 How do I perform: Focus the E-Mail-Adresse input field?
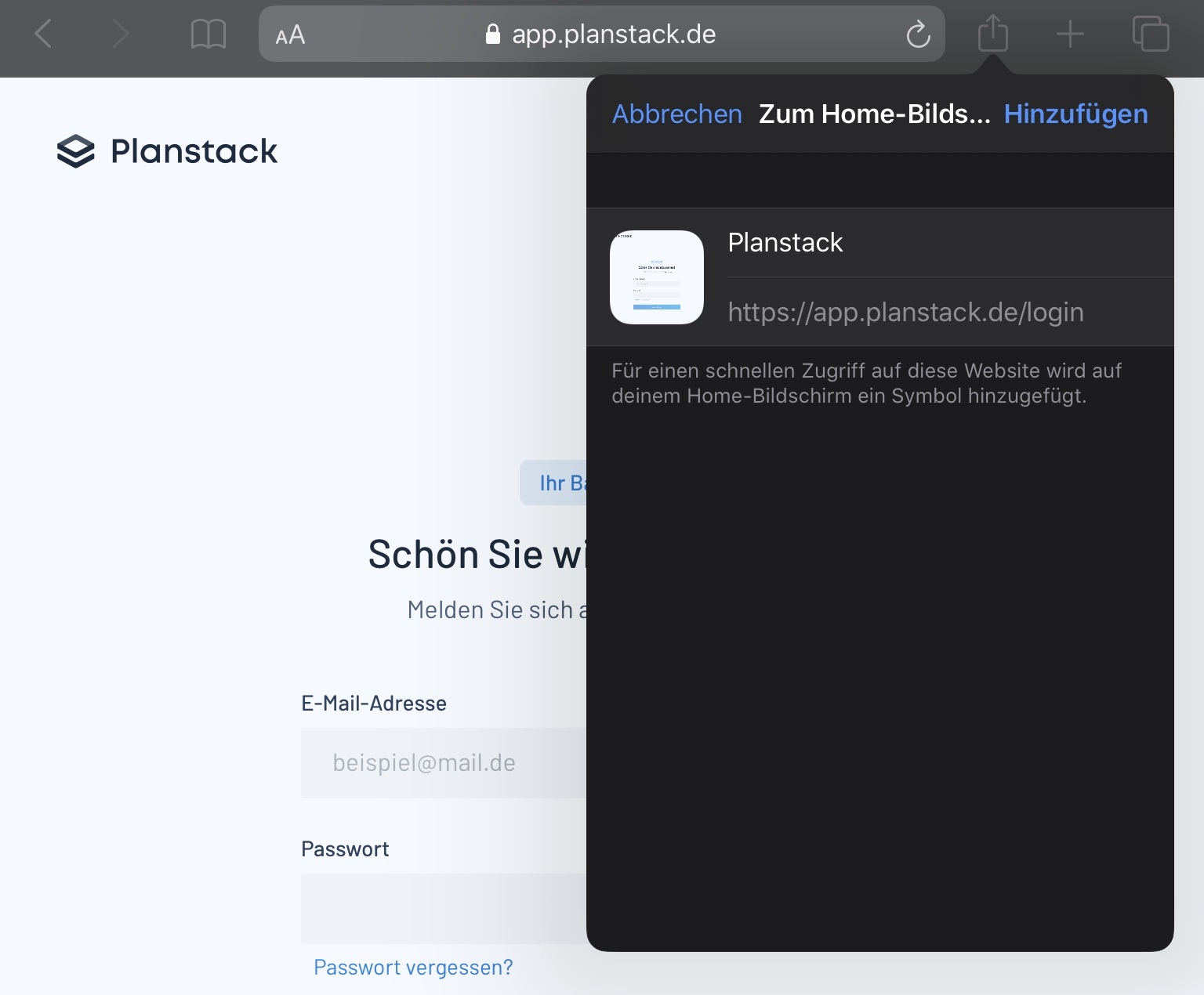(x=444, y=763)
